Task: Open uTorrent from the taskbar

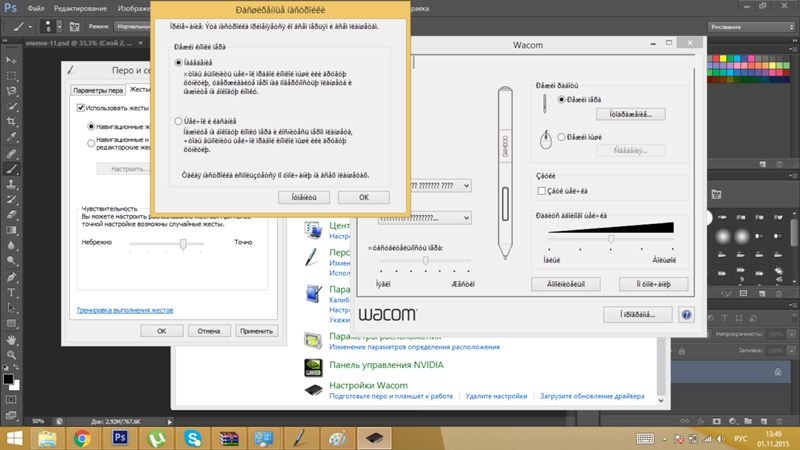Action: point(156,438)
